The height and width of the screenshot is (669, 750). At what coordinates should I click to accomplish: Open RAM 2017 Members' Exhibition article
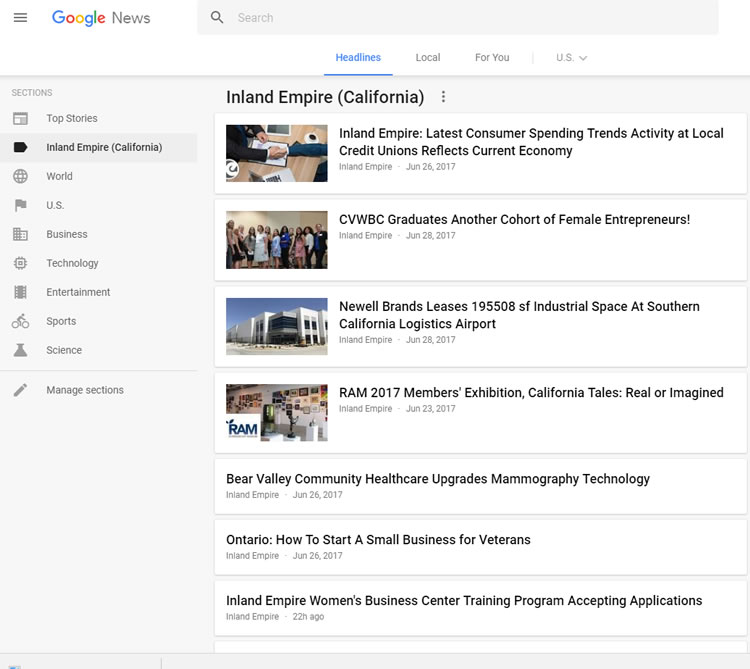(x=531, y=393)
